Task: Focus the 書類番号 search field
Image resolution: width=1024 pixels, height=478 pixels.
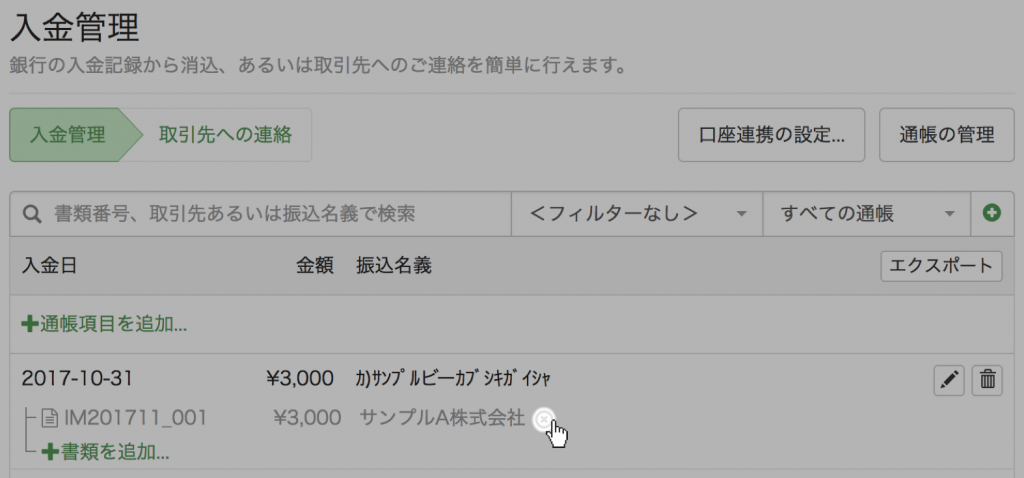Action: 261,214
